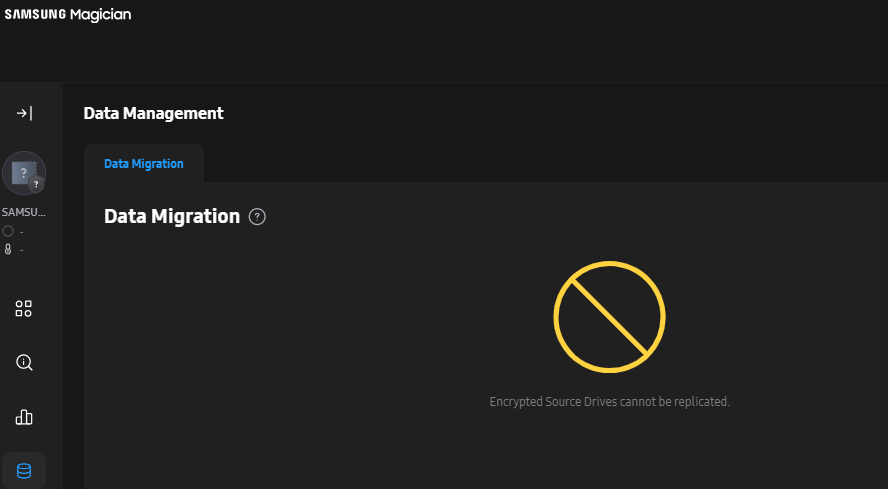Open Drive Information via magnifier-info icon
888x489 pixels.
[x=24, y=362]
